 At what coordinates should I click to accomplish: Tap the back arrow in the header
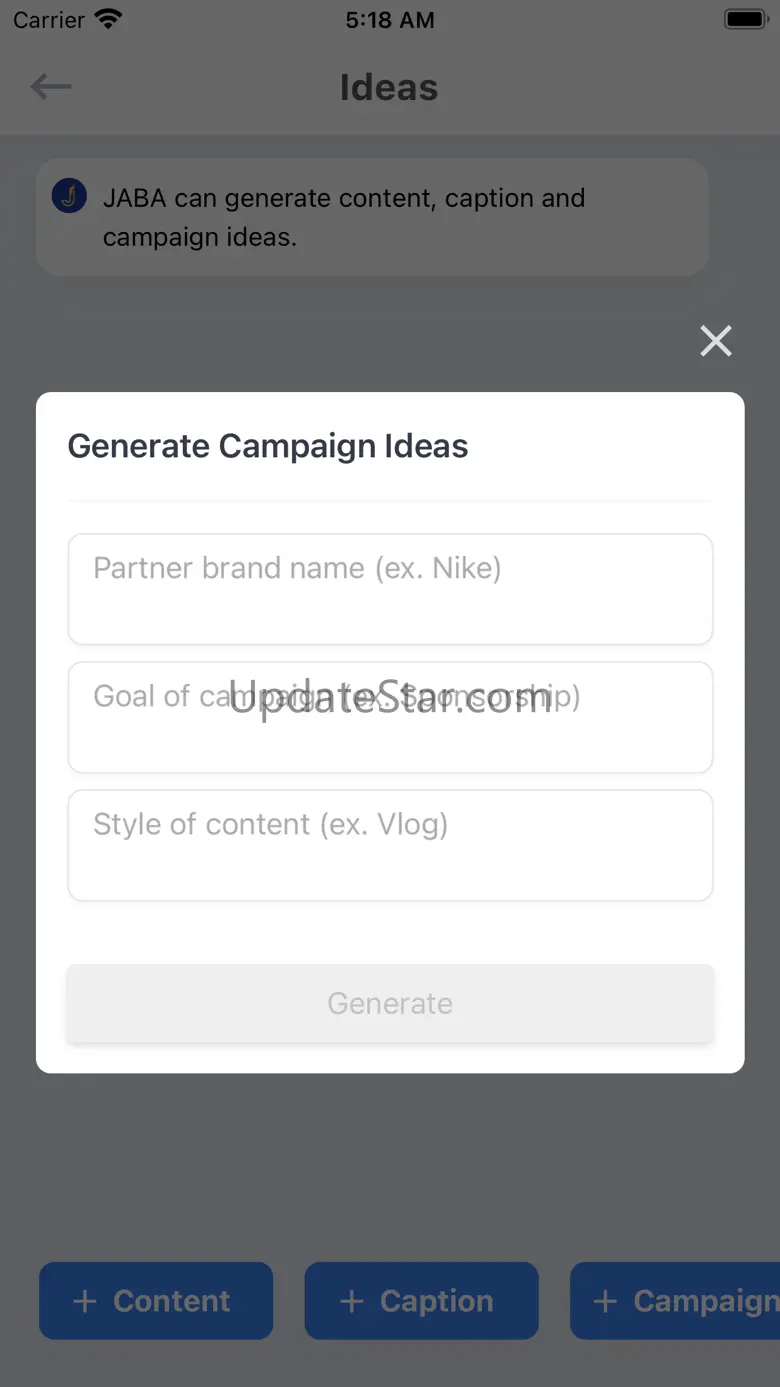[51, 87]
